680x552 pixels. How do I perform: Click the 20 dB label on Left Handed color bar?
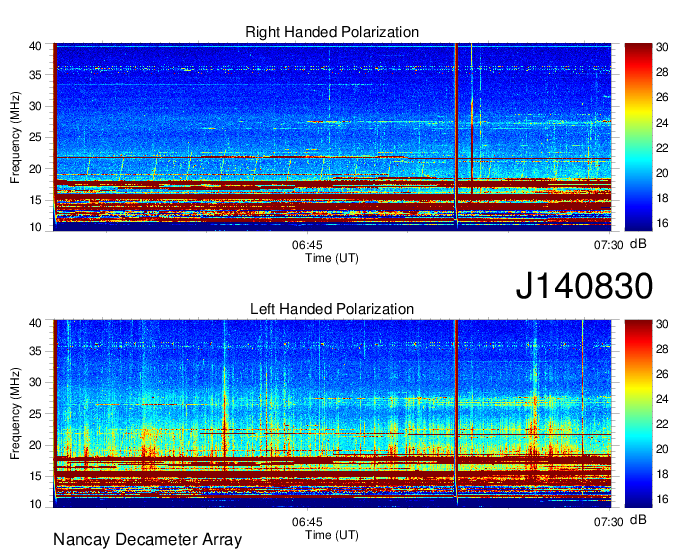(x=662, y=449)
